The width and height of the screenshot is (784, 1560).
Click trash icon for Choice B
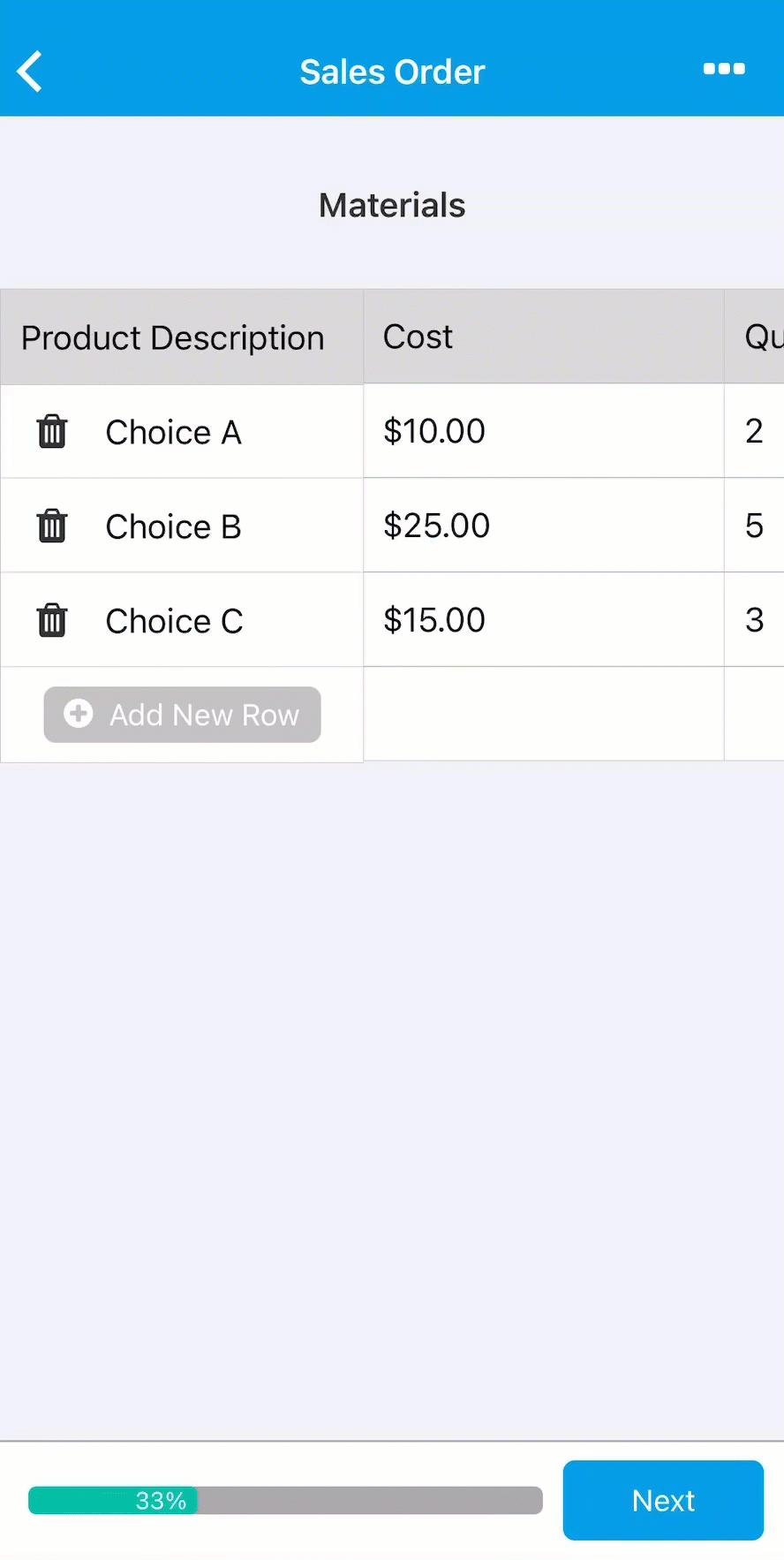(x=52, y=526)
